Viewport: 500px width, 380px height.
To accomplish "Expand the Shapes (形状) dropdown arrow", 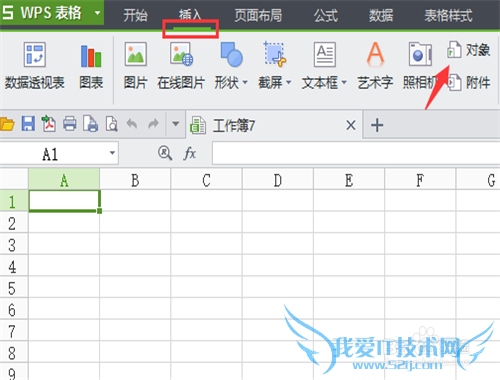I will (x=245, y=82).
